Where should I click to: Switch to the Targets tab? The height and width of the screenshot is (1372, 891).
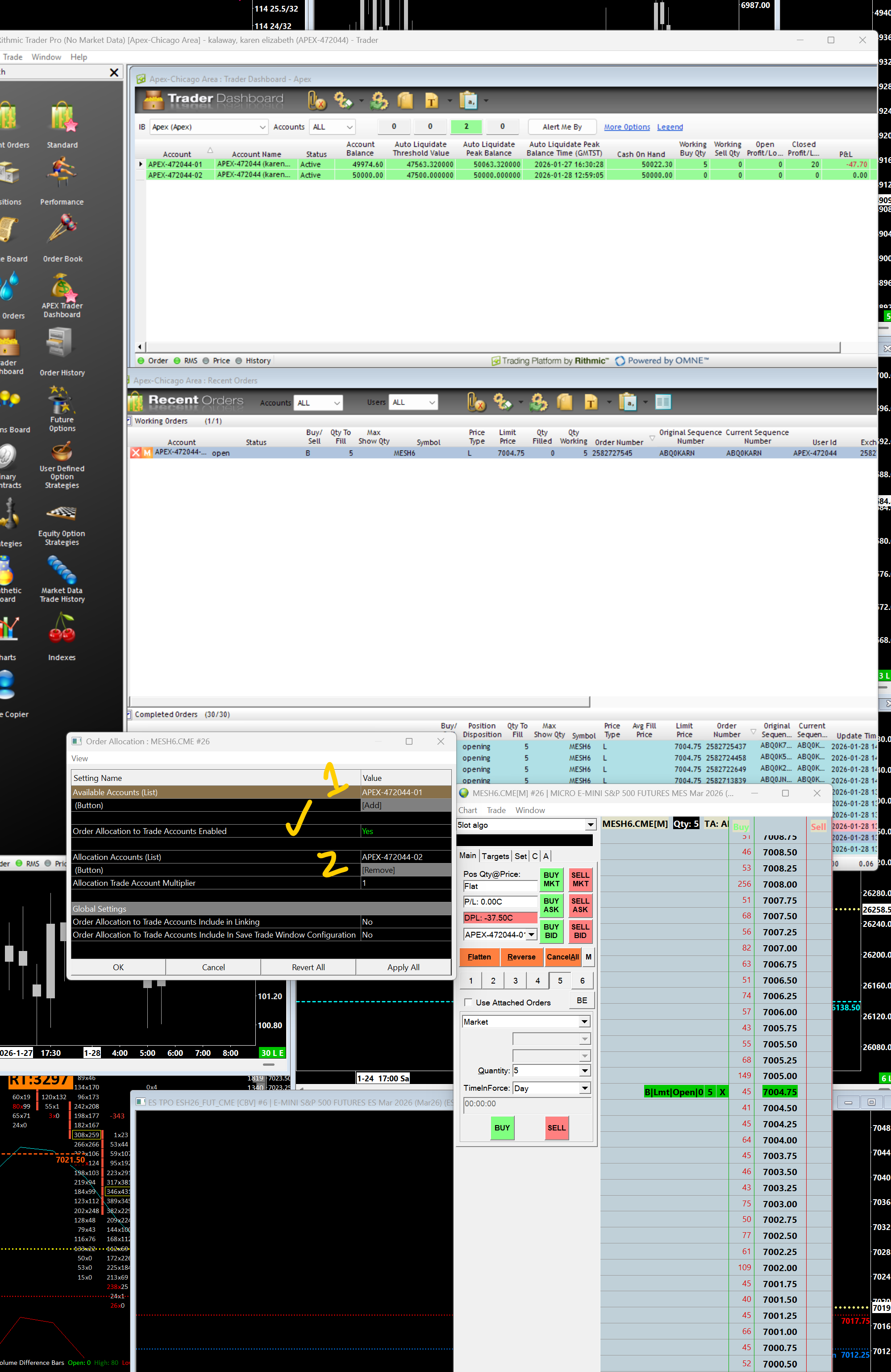(x=495, y=856)
